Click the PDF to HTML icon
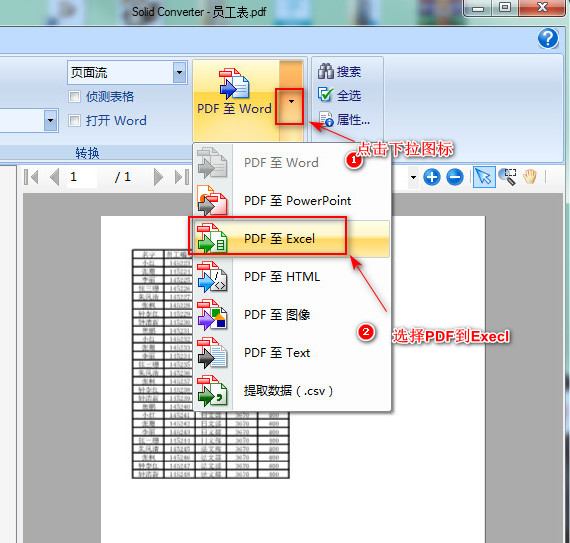Image resolution: width=570 pixels, height=543 pixels. tap(212, 277)
